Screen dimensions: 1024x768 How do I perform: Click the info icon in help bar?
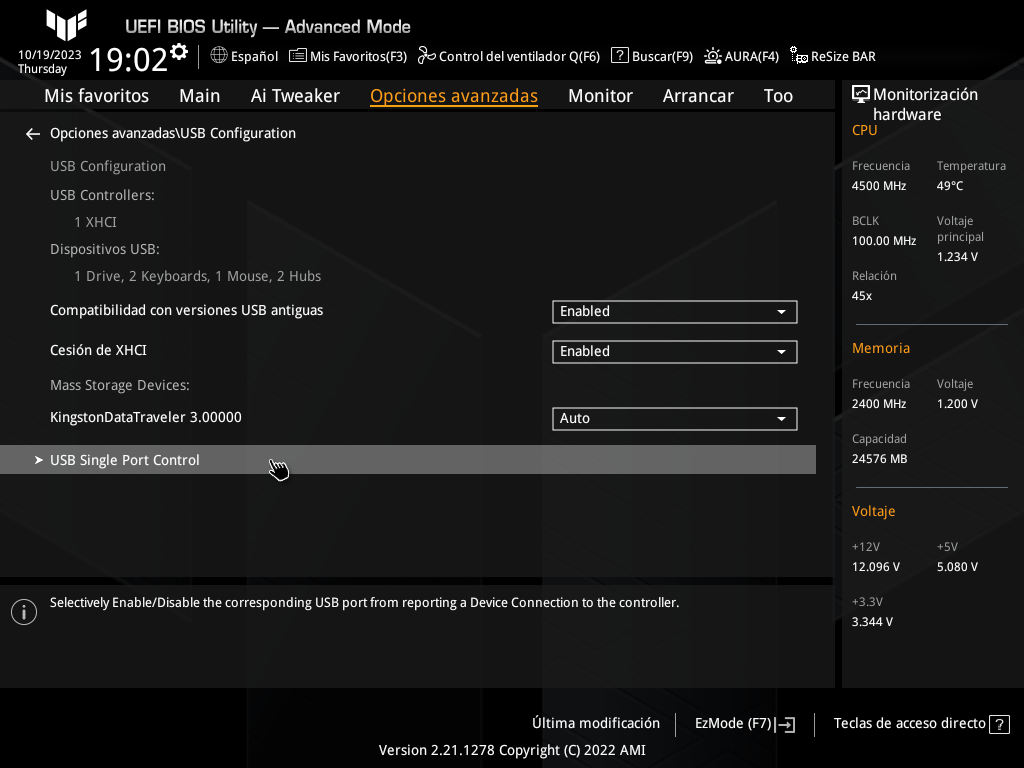tap(23, 612)
